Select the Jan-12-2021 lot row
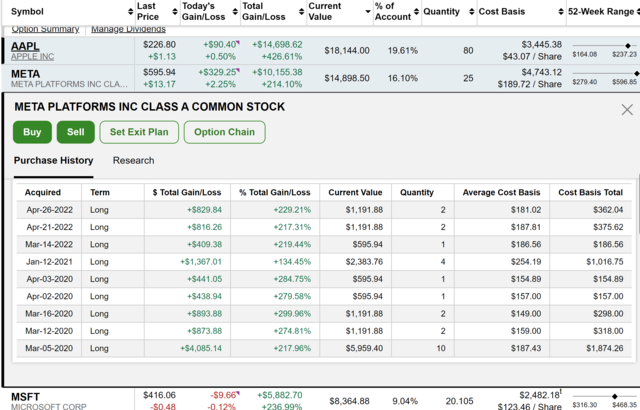Screen dimensions: 640x410 [x=324, y=262]
